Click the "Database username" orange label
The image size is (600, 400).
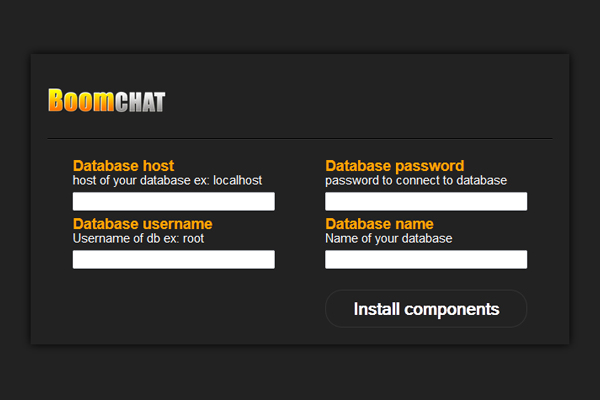[142, 224]
